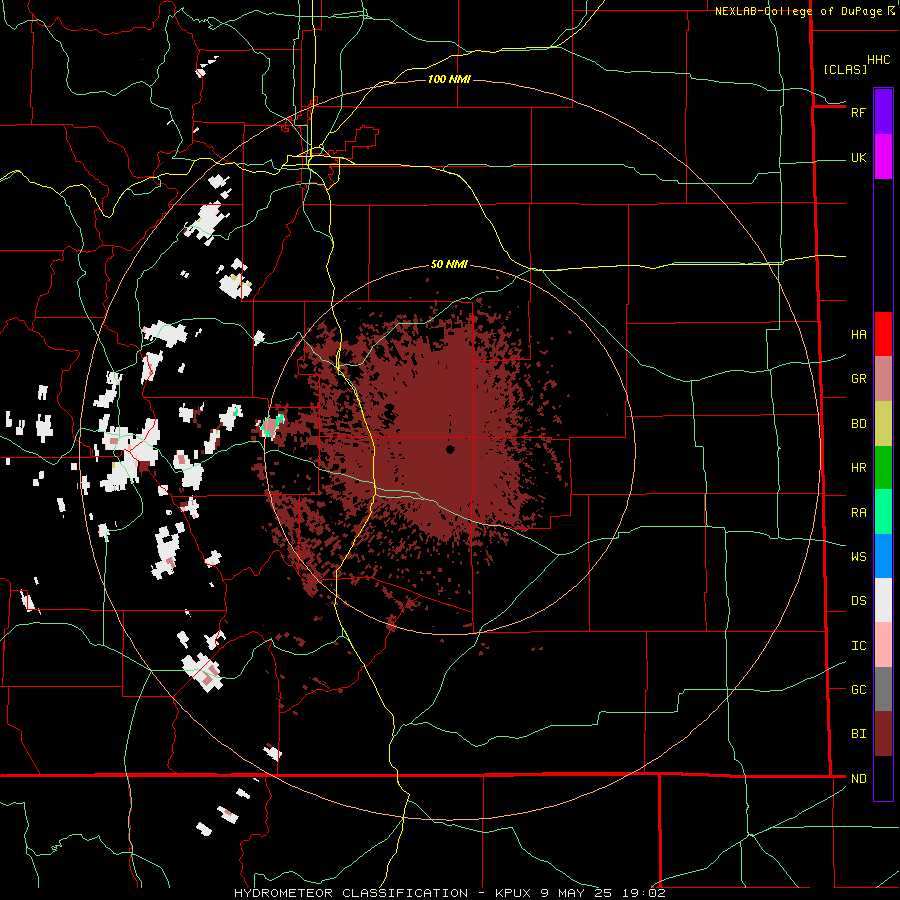
Task: Click the BD legend label
Action: tap(858, 424)
